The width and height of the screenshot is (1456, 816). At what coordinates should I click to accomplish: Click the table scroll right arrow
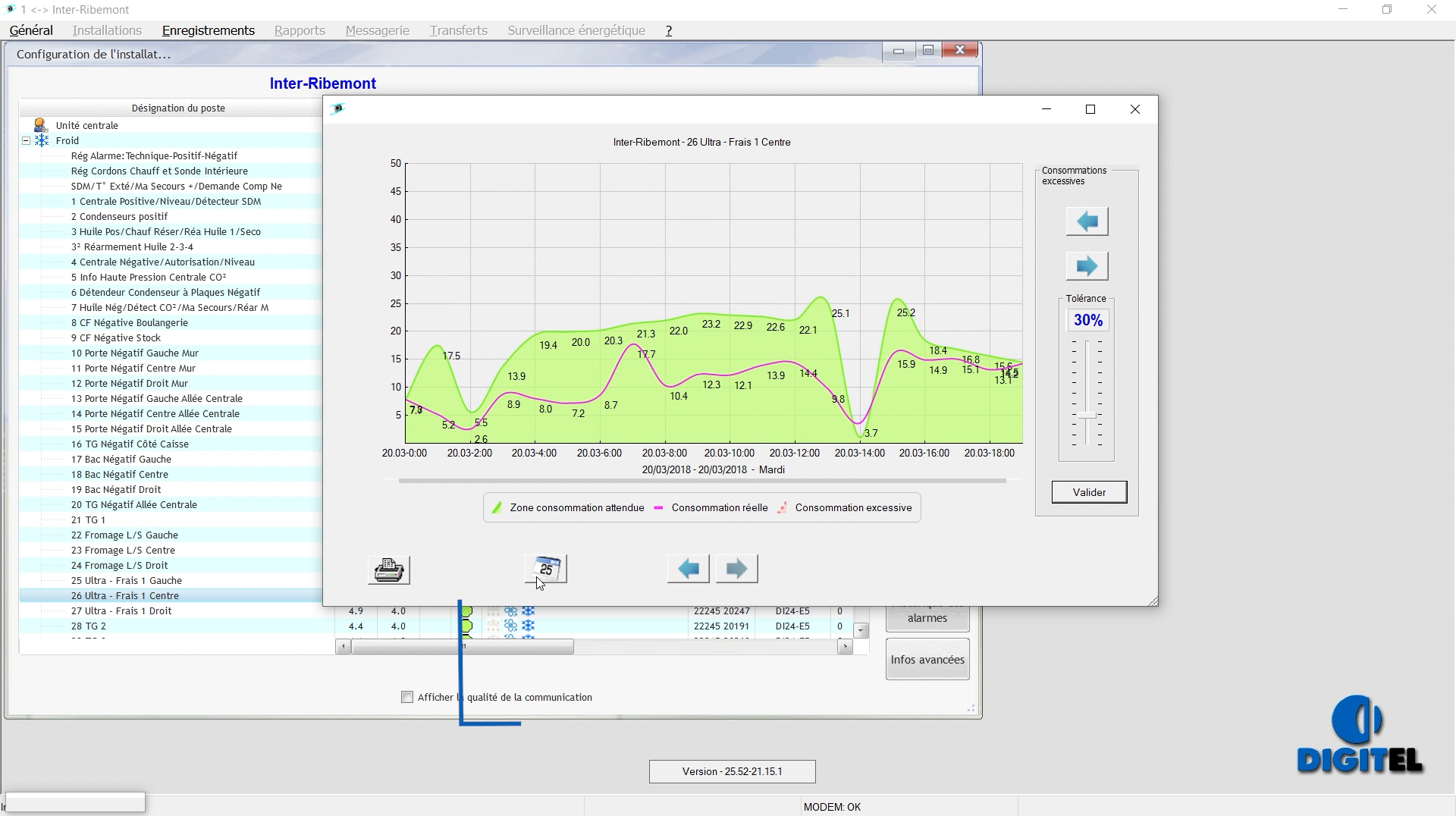coord(846,647)
